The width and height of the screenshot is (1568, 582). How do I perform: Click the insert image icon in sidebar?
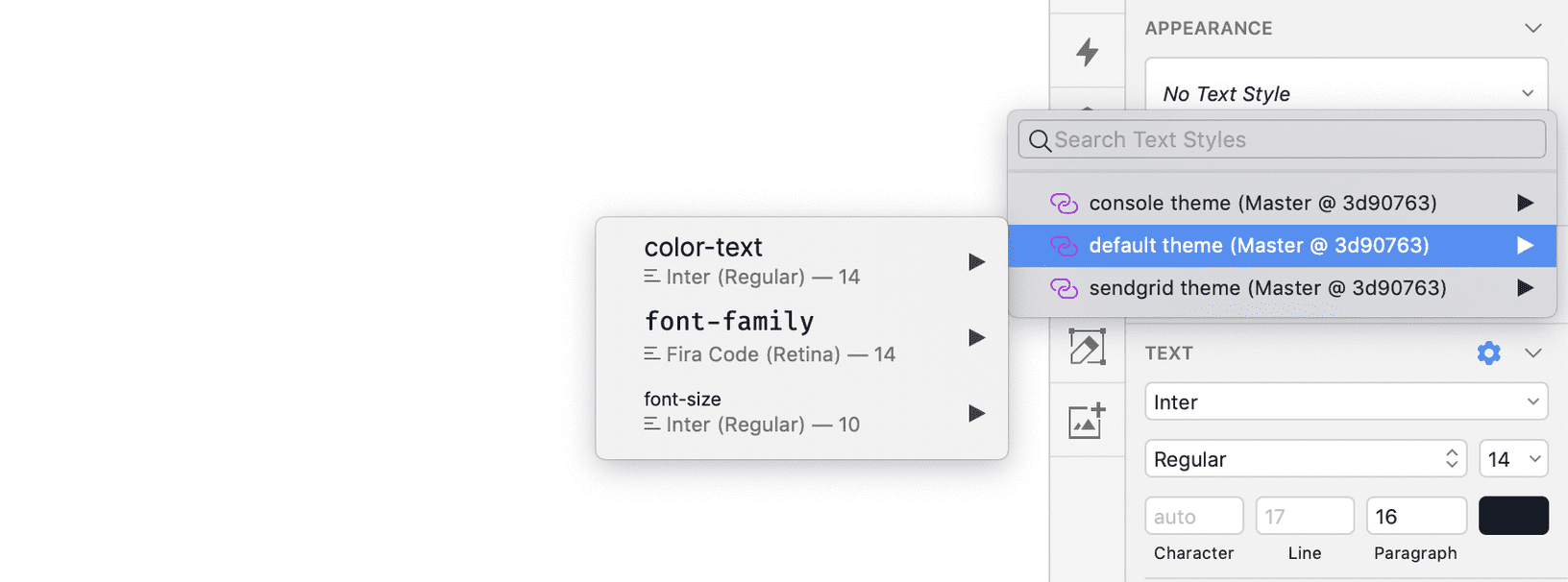(1086, 420)
